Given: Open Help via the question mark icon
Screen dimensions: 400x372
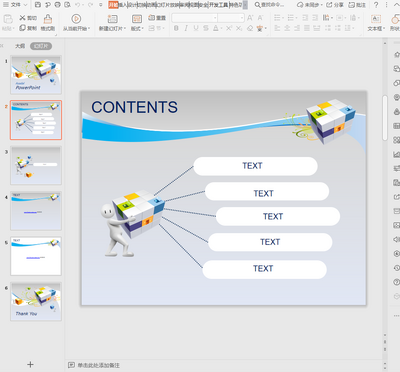Looking at the screenshot, I should pos(376,5).
